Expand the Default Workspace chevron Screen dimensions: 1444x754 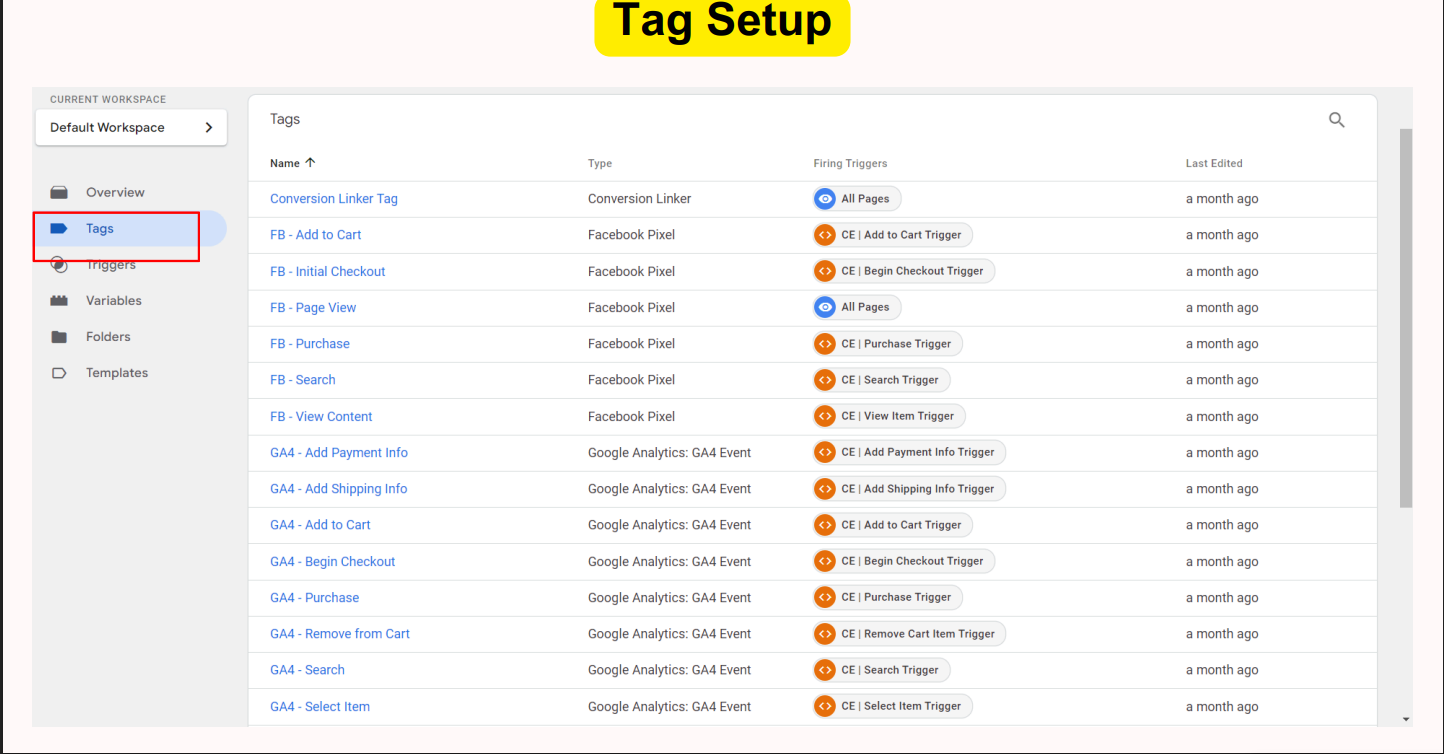point(209,127)
